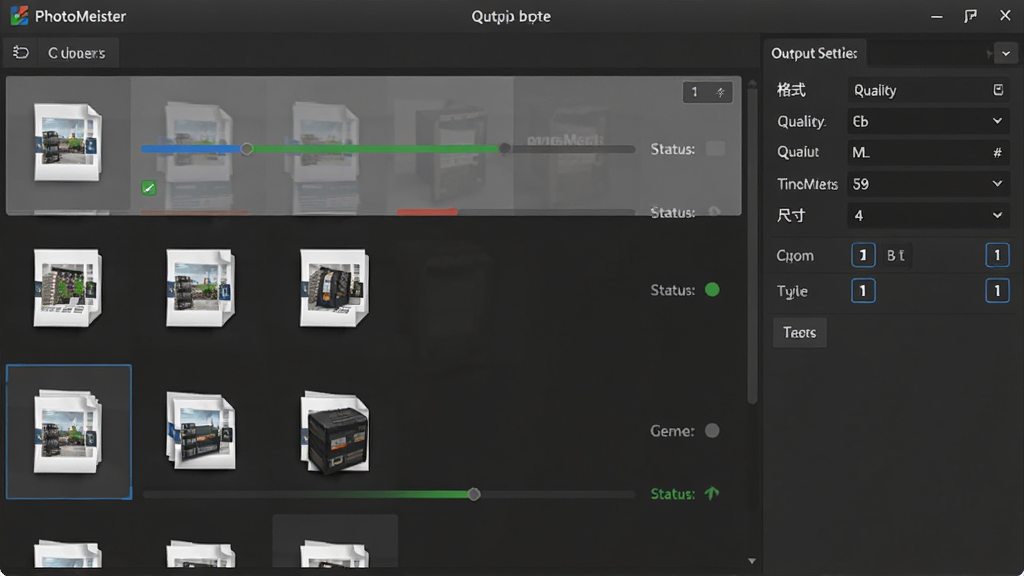Click the handle between the blue and green slider segments
Image resolution: width=1024 pixels, height=576 pixels.
pyautogui.click(x=246, y=149)
